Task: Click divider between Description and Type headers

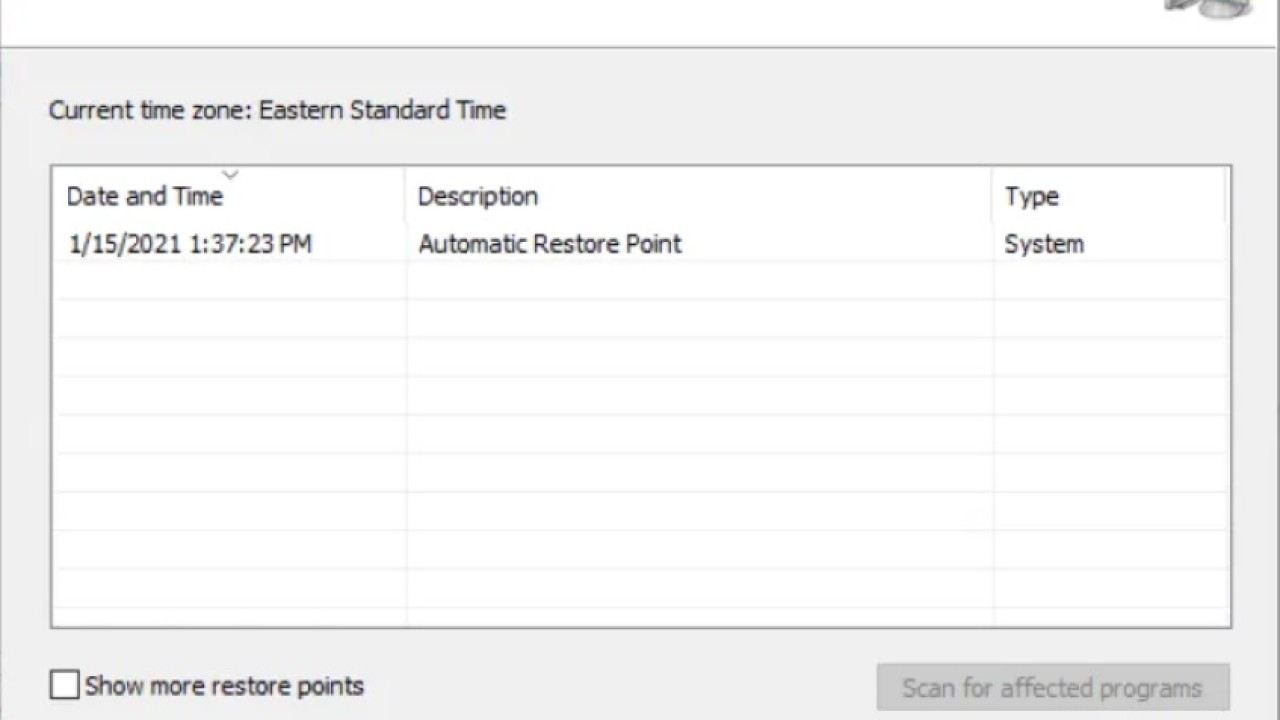Action: coord(992,196)
